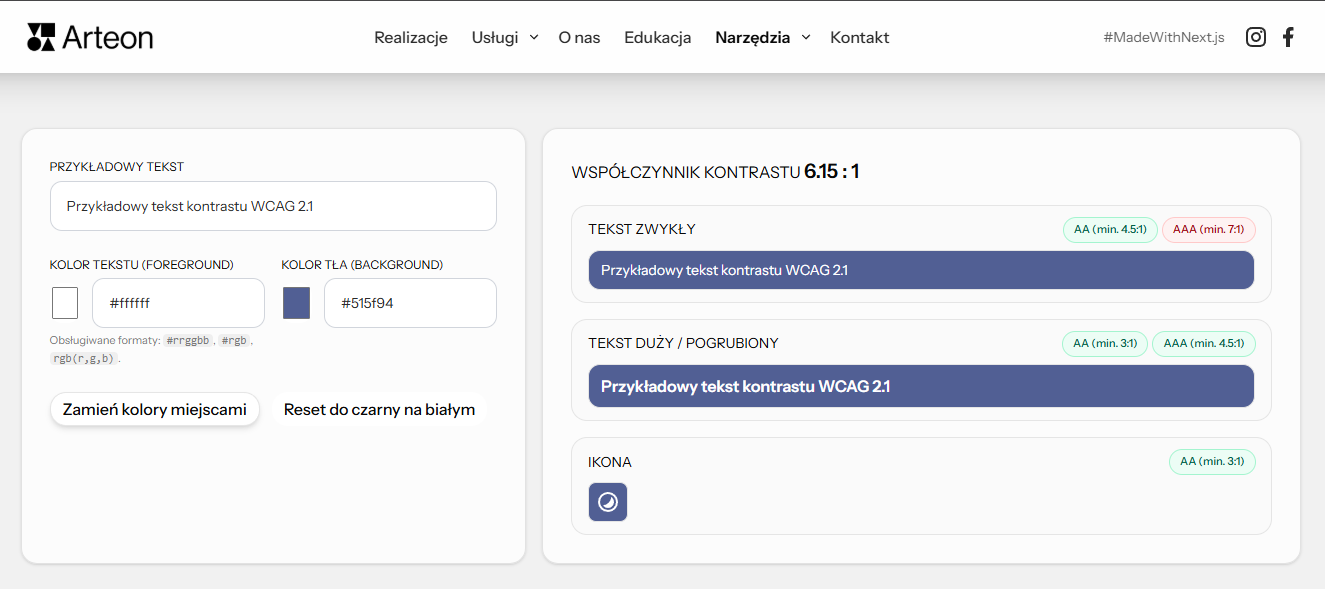Screen dimensions: 1325x589
Task: Open the Instagram profile icon
Action: [1256, 36]
